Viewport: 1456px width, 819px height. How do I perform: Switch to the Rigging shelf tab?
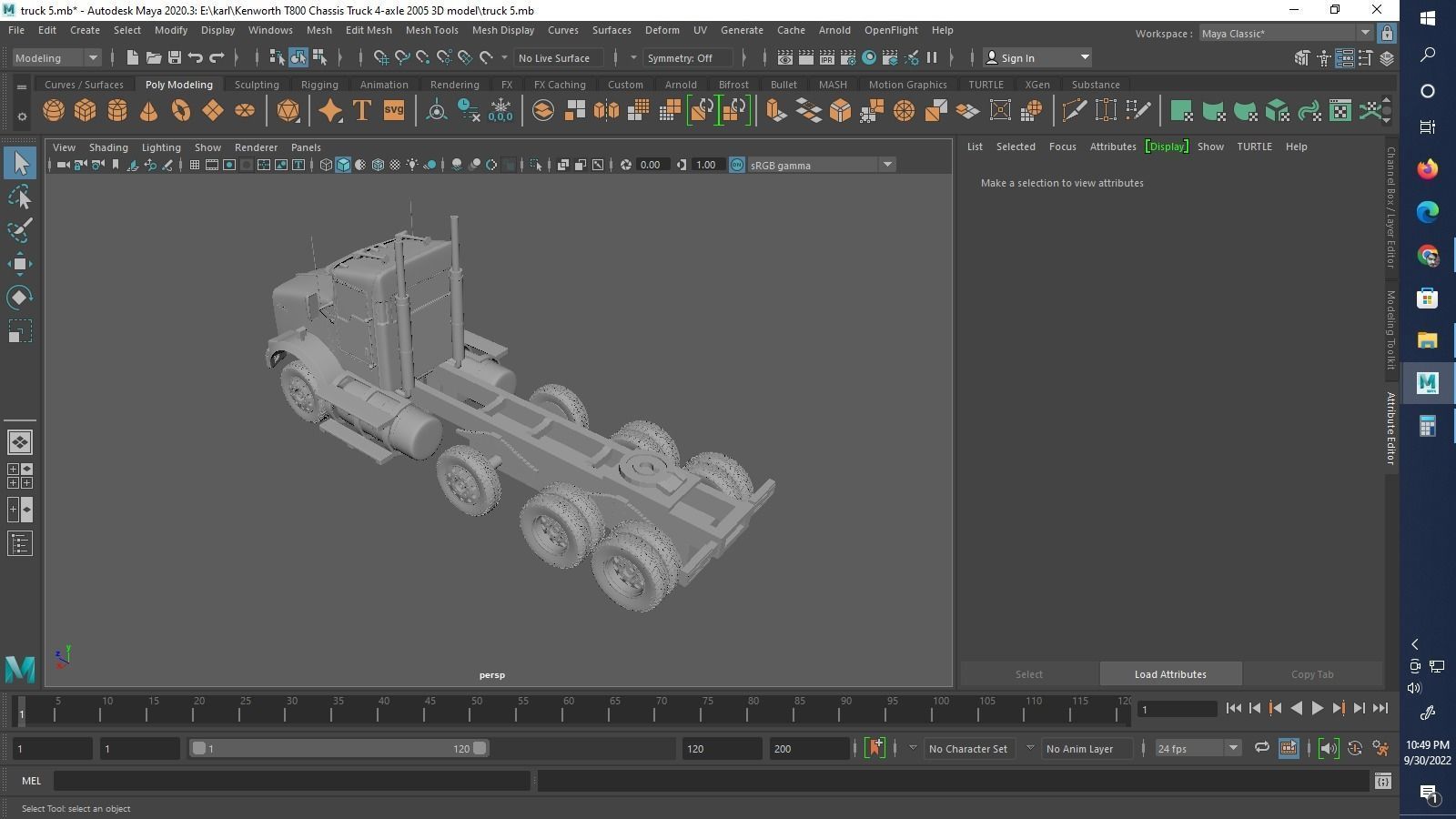pos(319,85)
